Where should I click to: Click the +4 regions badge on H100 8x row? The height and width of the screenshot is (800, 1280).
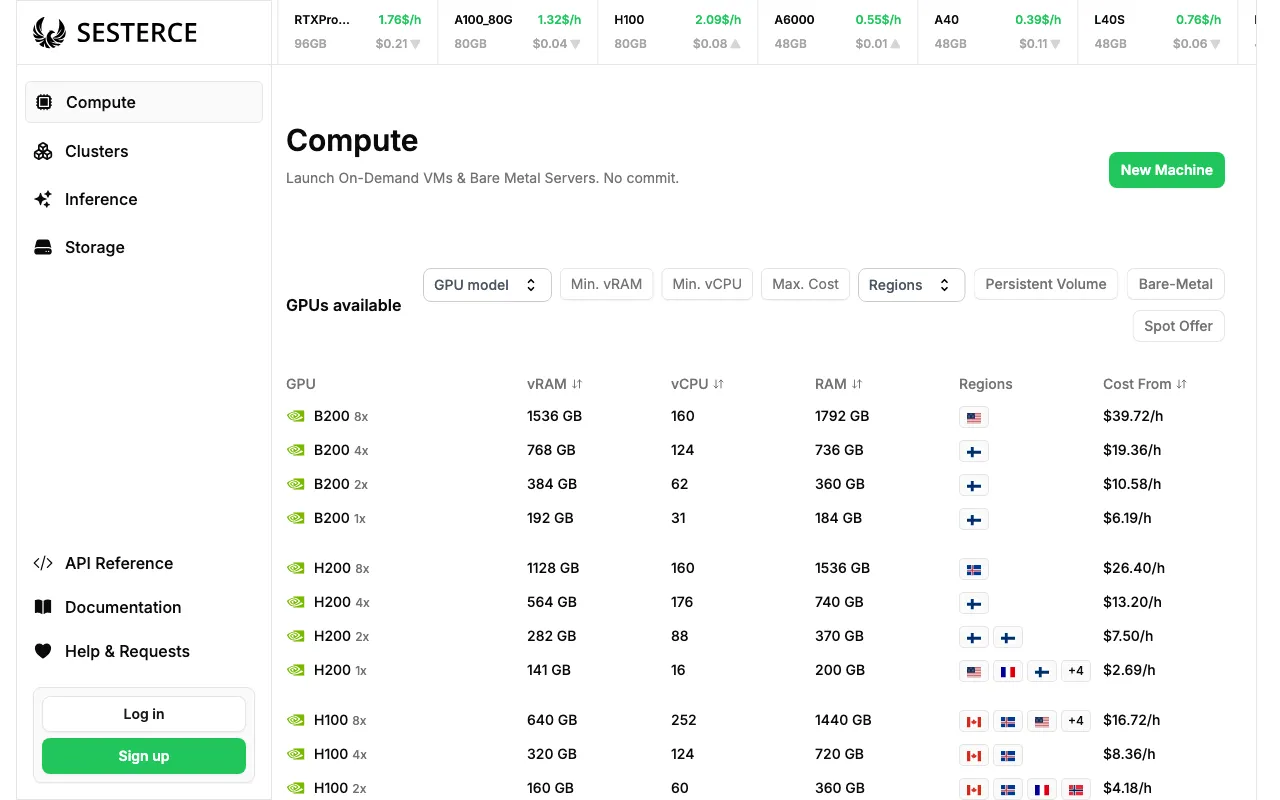(1076, 721)
